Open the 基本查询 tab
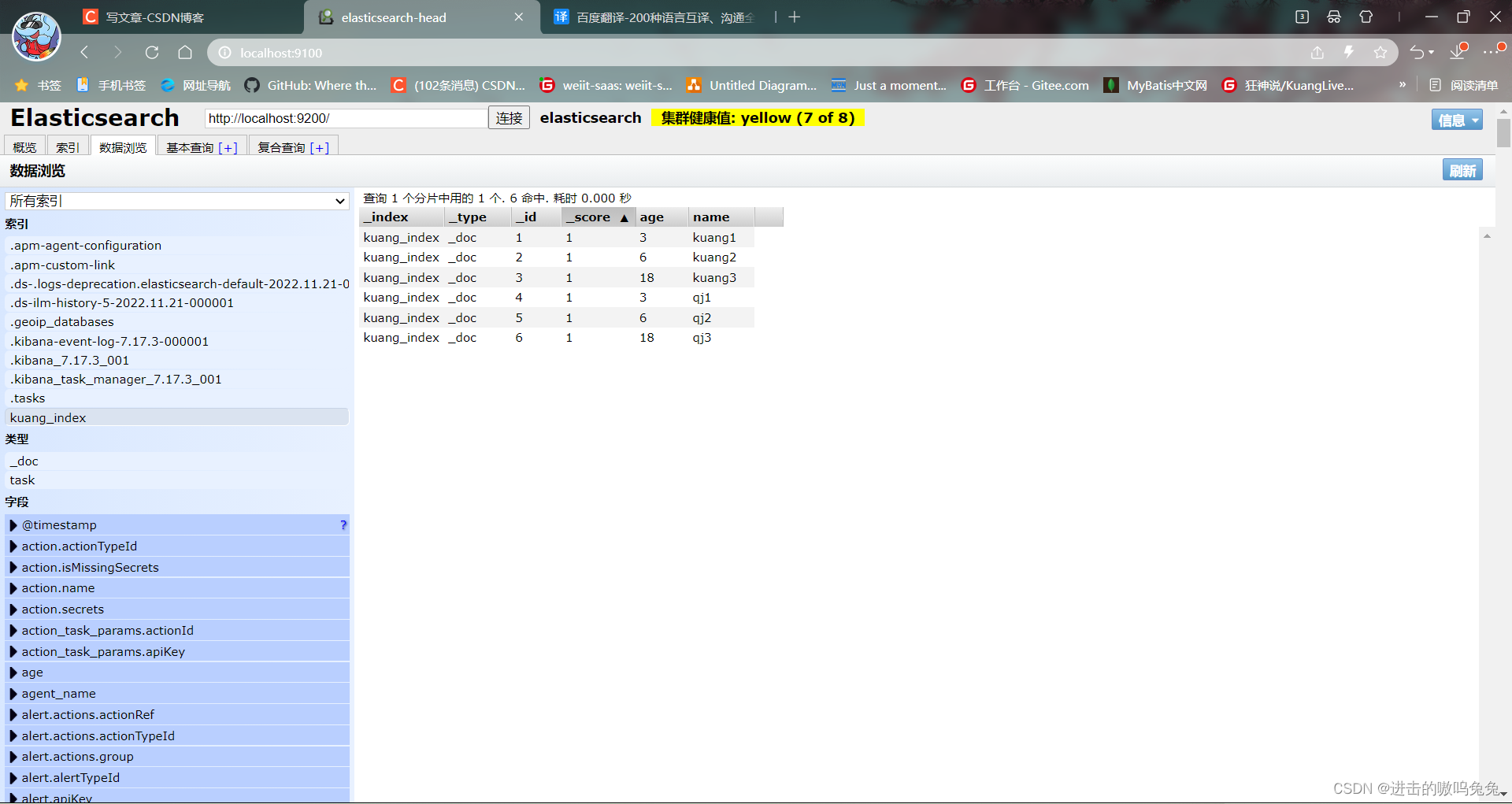The width and height of the screenshot is (1512, 804). point(202,147)
